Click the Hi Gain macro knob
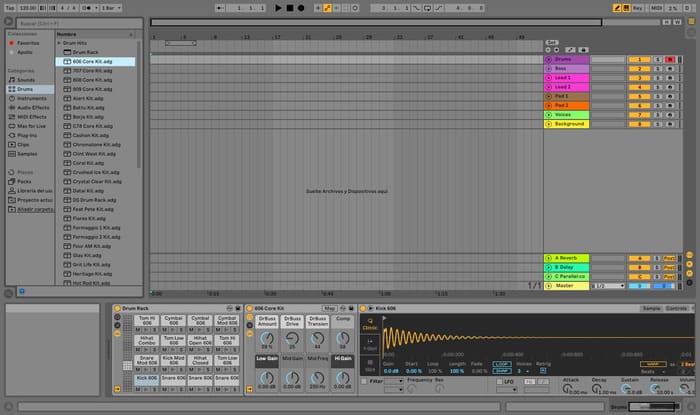The width and height of the screenshot is (700, 415). (x=343, y=378)
